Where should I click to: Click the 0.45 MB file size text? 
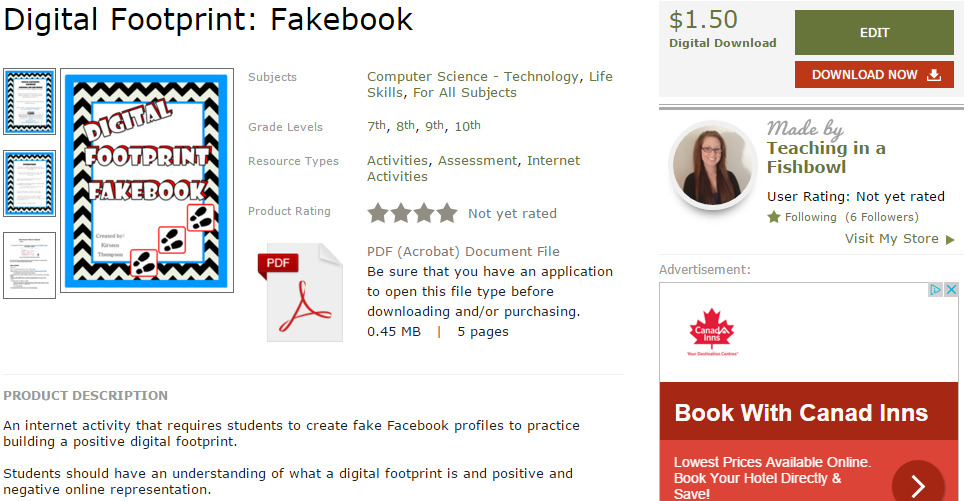(394, 332)
